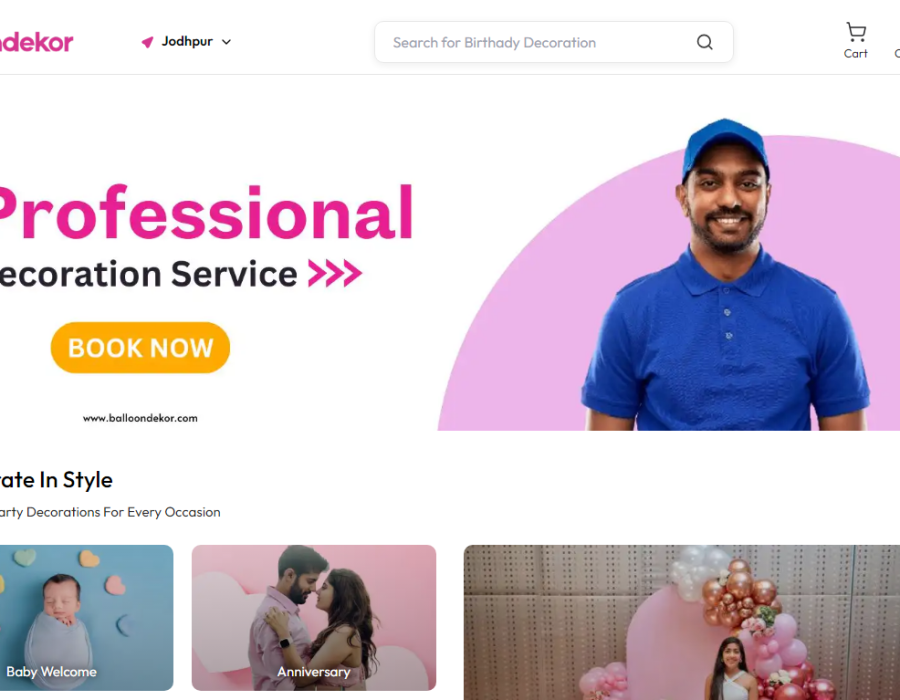Select the Jodhpur location label
900x700 pixels.
(x=187, y=41)
